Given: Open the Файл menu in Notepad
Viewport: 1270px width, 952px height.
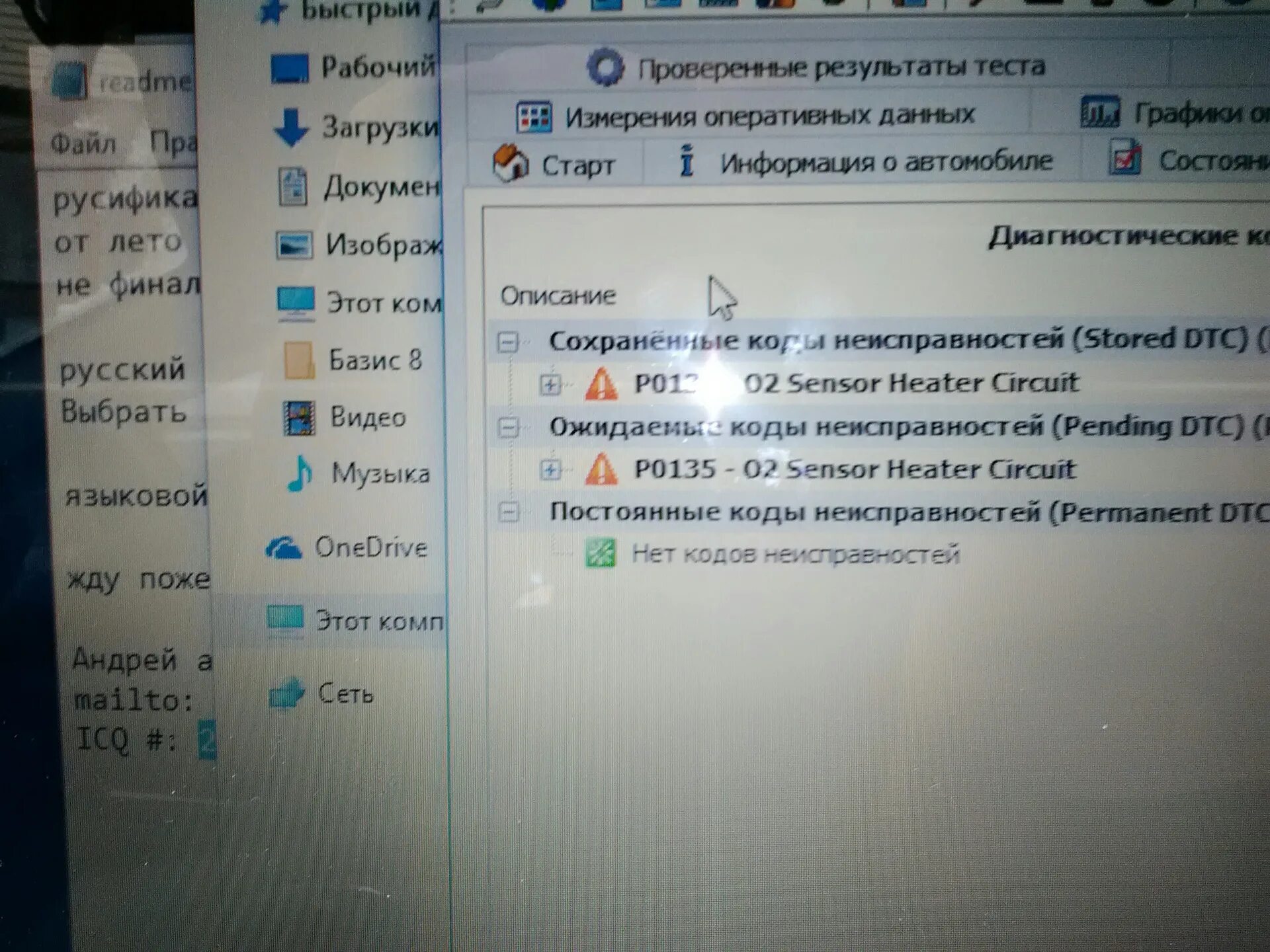Looking at the screenshot, I should coord(83,143).
